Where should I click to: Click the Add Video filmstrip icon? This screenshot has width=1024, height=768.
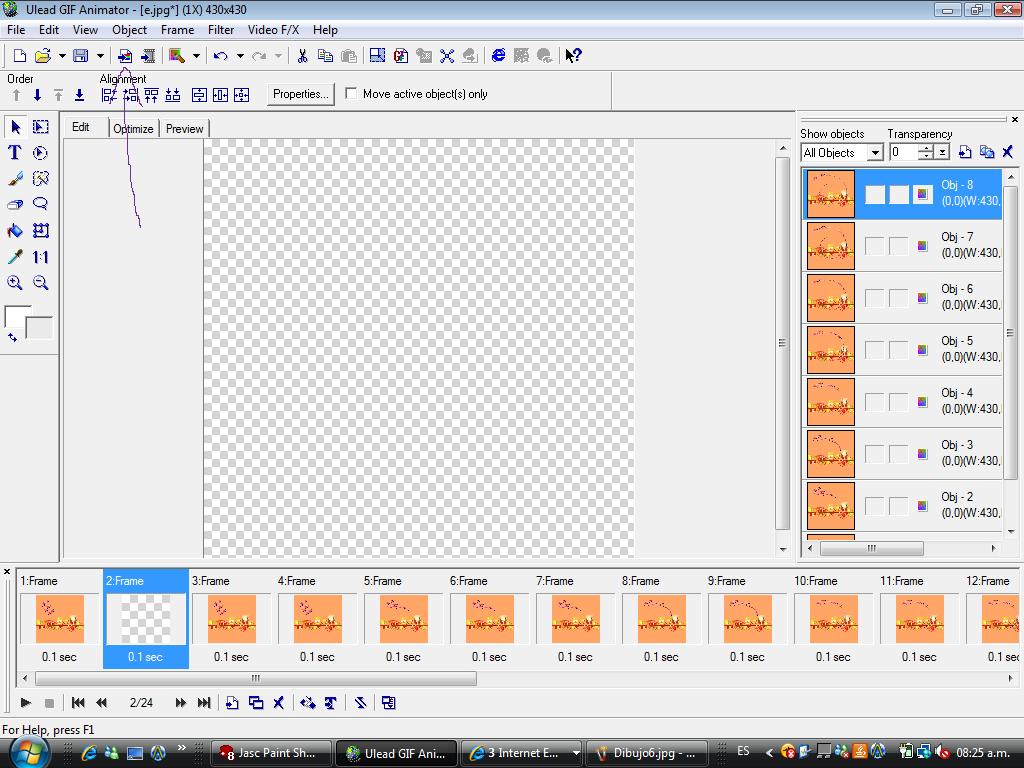click(x=148, y=56)
